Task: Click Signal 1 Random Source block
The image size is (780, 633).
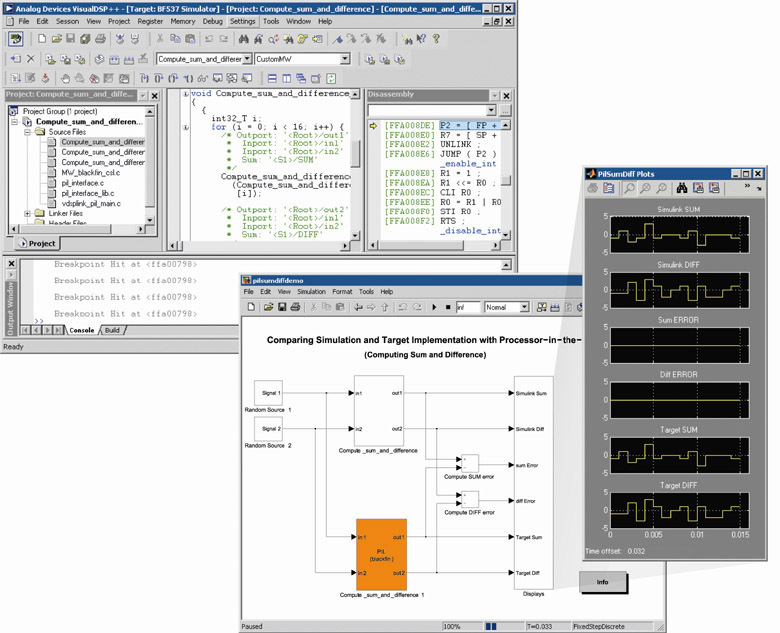Action: pyautogui.click(x=269, y=393)
